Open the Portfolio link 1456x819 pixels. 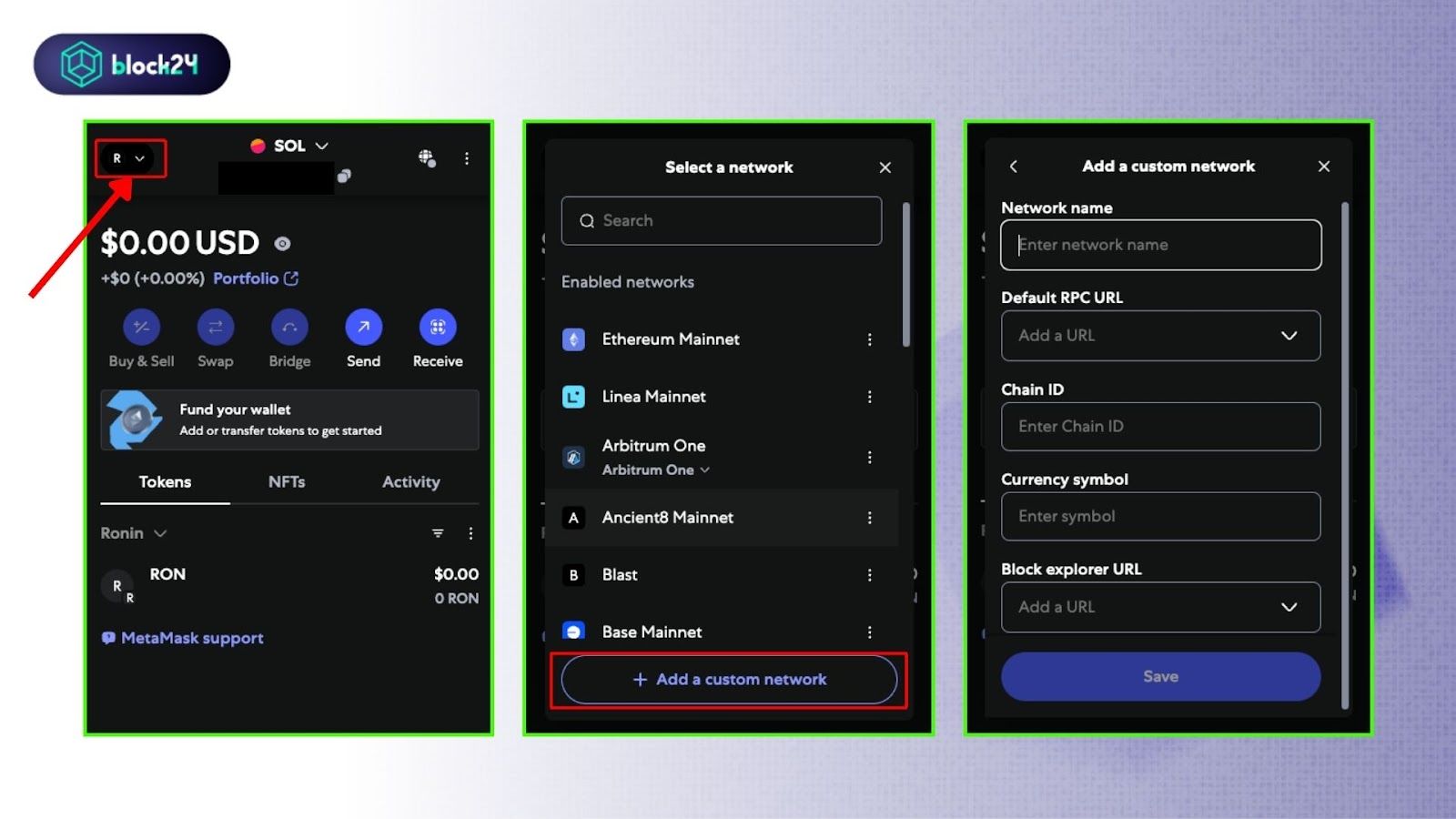256,278
